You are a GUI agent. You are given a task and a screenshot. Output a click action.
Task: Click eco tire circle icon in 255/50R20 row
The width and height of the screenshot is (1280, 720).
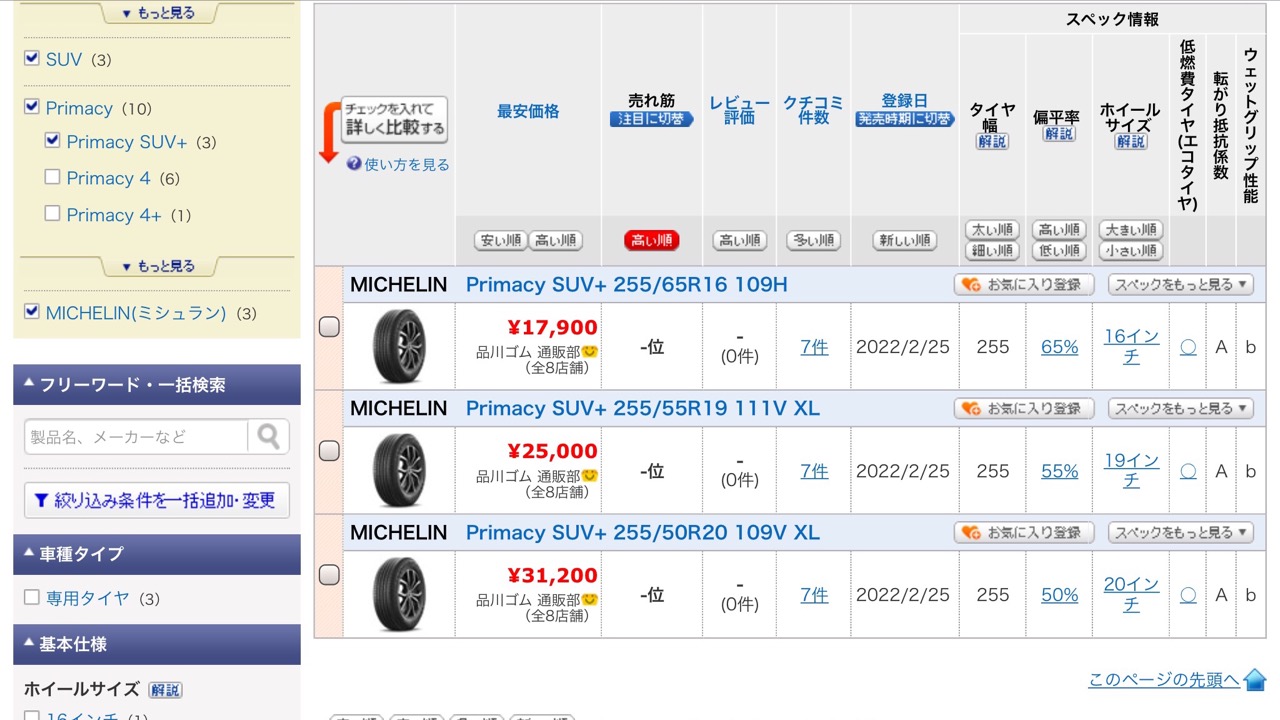[1188, 595]
